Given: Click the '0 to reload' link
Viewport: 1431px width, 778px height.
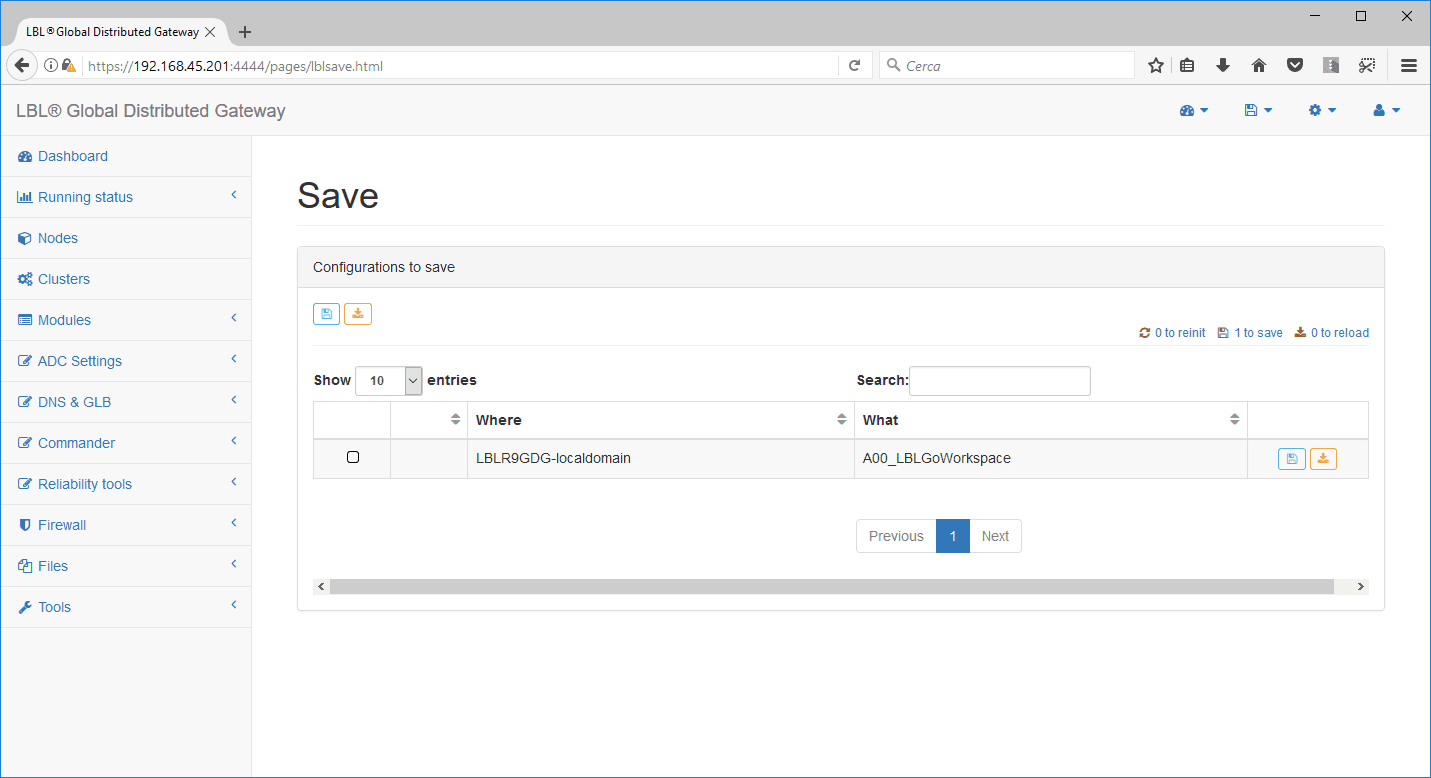Looking at the screenshot, I should 1332,333.
